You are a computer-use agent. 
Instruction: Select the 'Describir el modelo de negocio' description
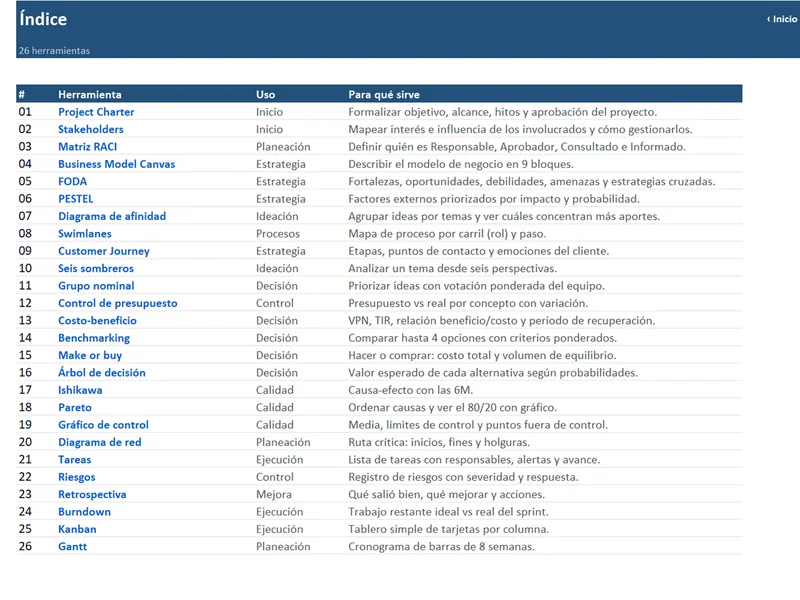point(461,164)
